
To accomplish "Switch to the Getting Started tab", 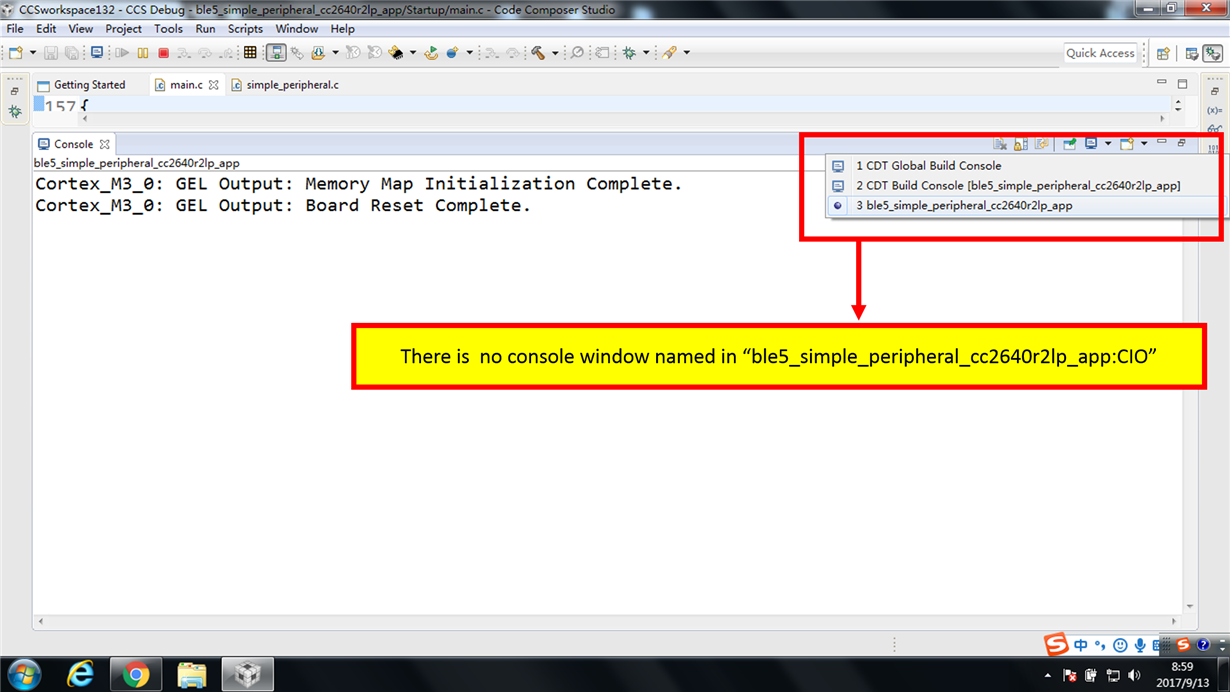I will (81, 85).
